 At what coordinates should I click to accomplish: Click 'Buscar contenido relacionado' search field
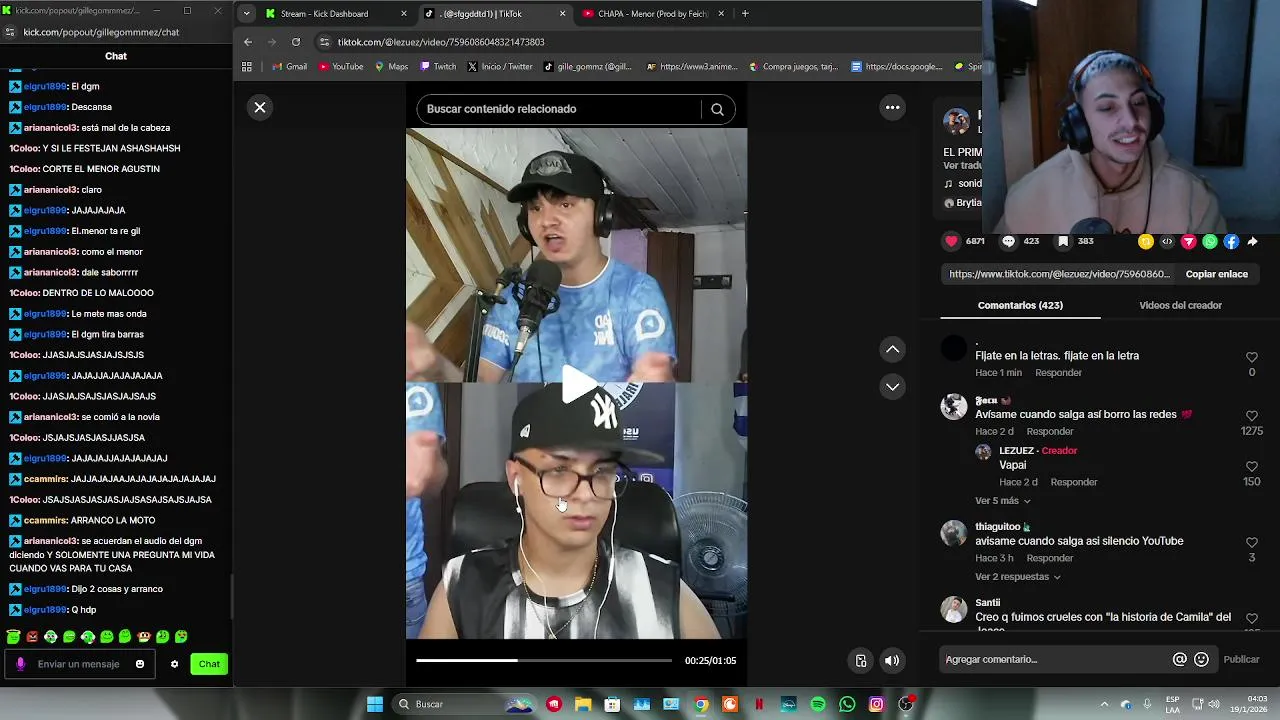tap(560, 109)
